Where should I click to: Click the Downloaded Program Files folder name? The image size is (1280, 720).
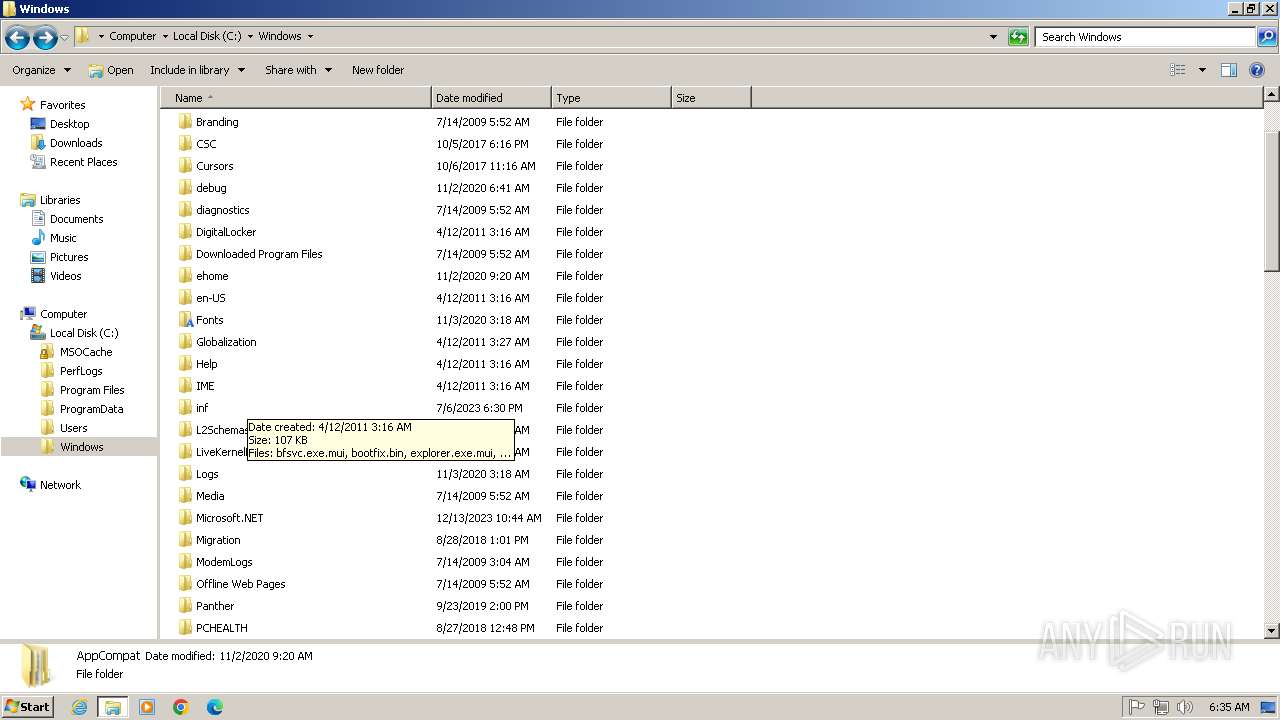(259, 254)
